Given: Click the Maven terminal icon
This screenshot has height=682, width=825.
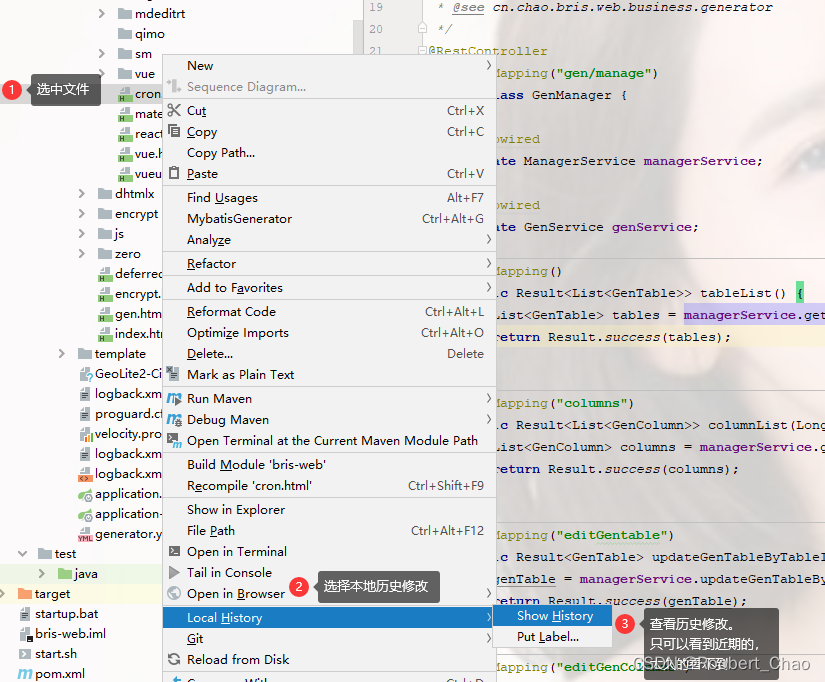Looking at the screenshot, I should coord(174,440).
